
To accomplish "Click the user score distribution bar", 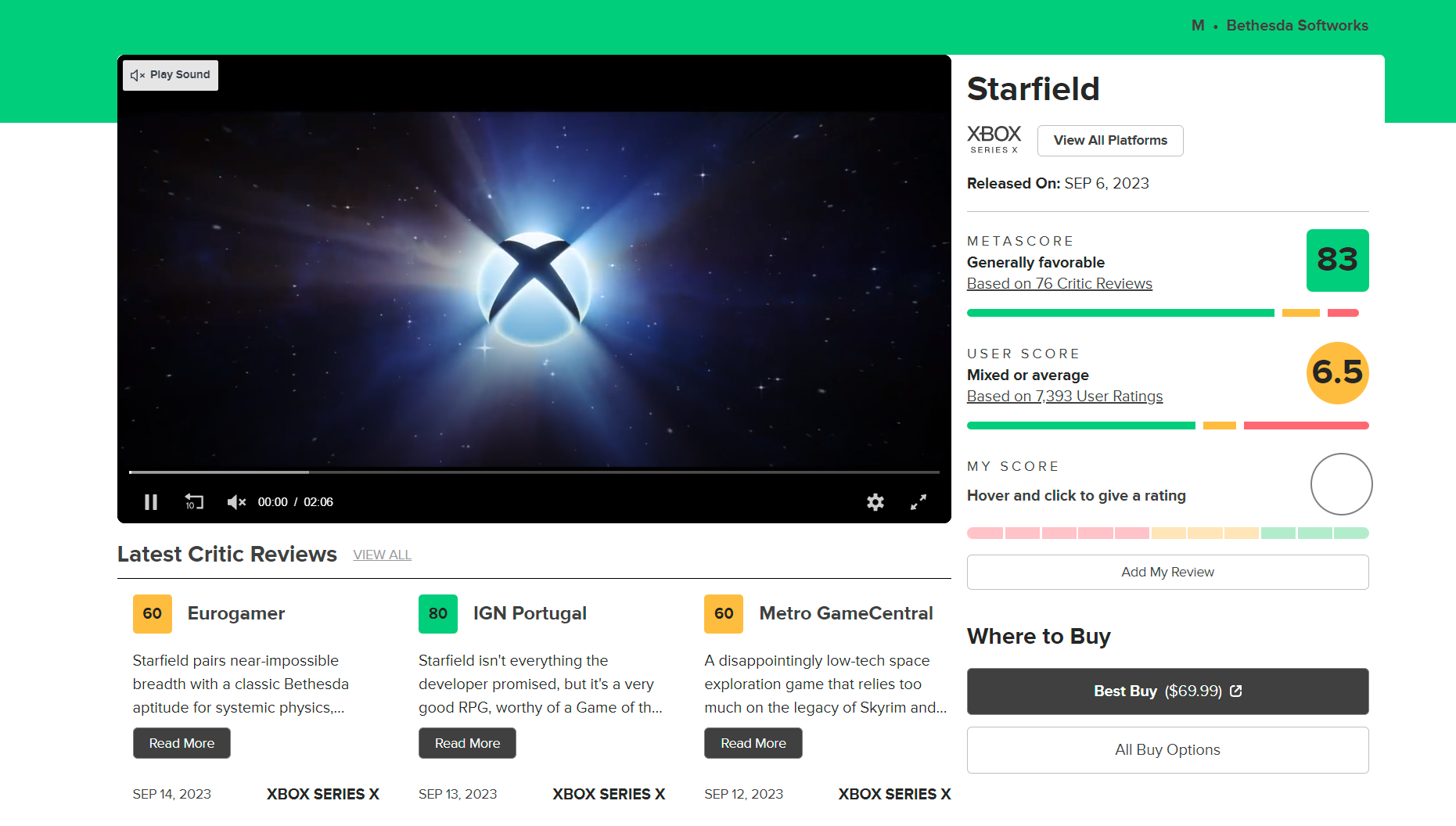I will click(x=1168, y=426).
